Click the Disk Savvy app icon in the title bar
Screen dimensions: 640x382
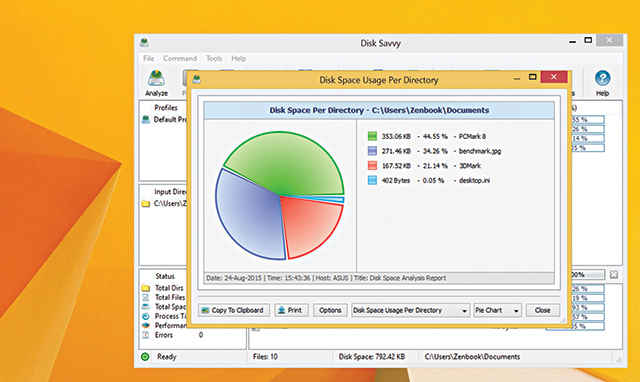click(x=144, y=42)
